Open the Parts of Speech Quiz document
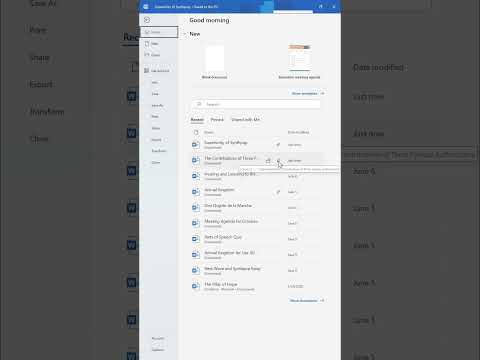This screenshot has height=360, width=480. coord(257,239)
